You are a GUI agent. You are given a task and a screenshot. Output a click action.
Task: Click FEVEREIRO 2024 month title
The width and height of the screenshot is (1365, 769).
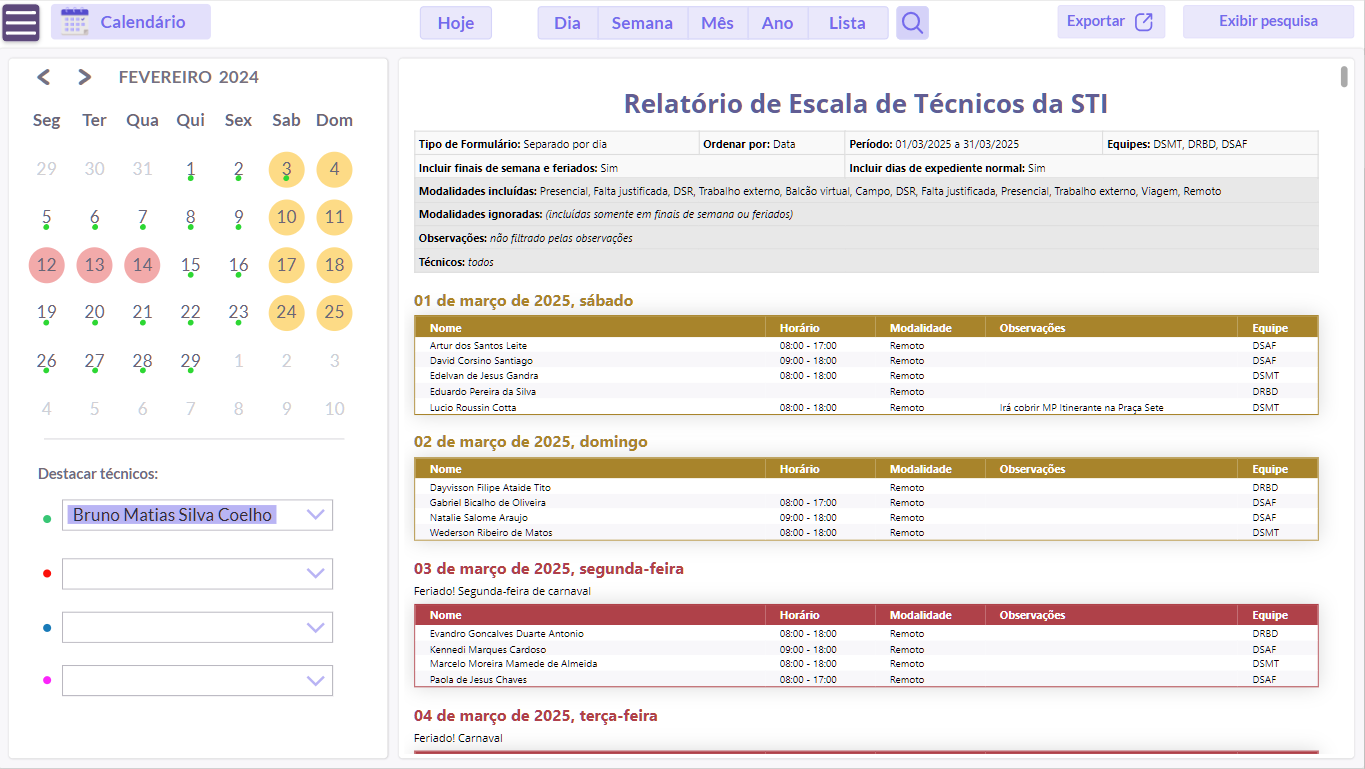[189, 77]
